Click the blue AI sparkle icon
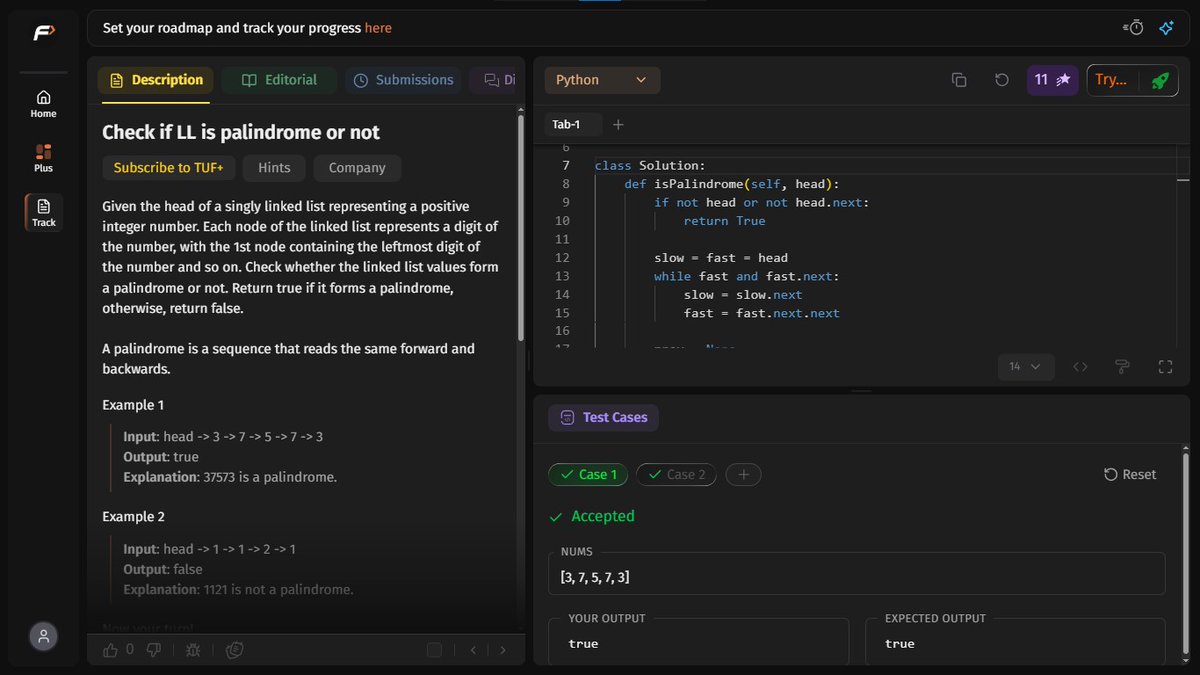1200x675 pixels. [1165, 28]
